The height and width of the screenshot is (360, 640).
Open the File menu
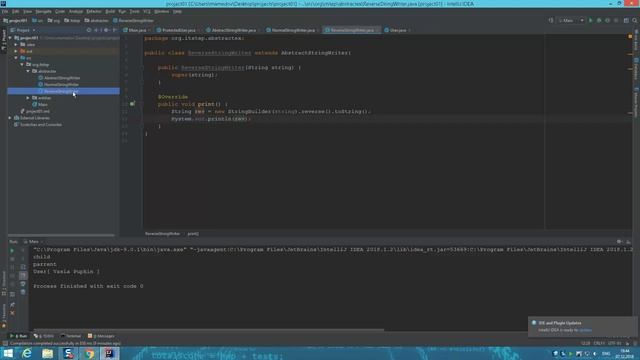(5, 11)
